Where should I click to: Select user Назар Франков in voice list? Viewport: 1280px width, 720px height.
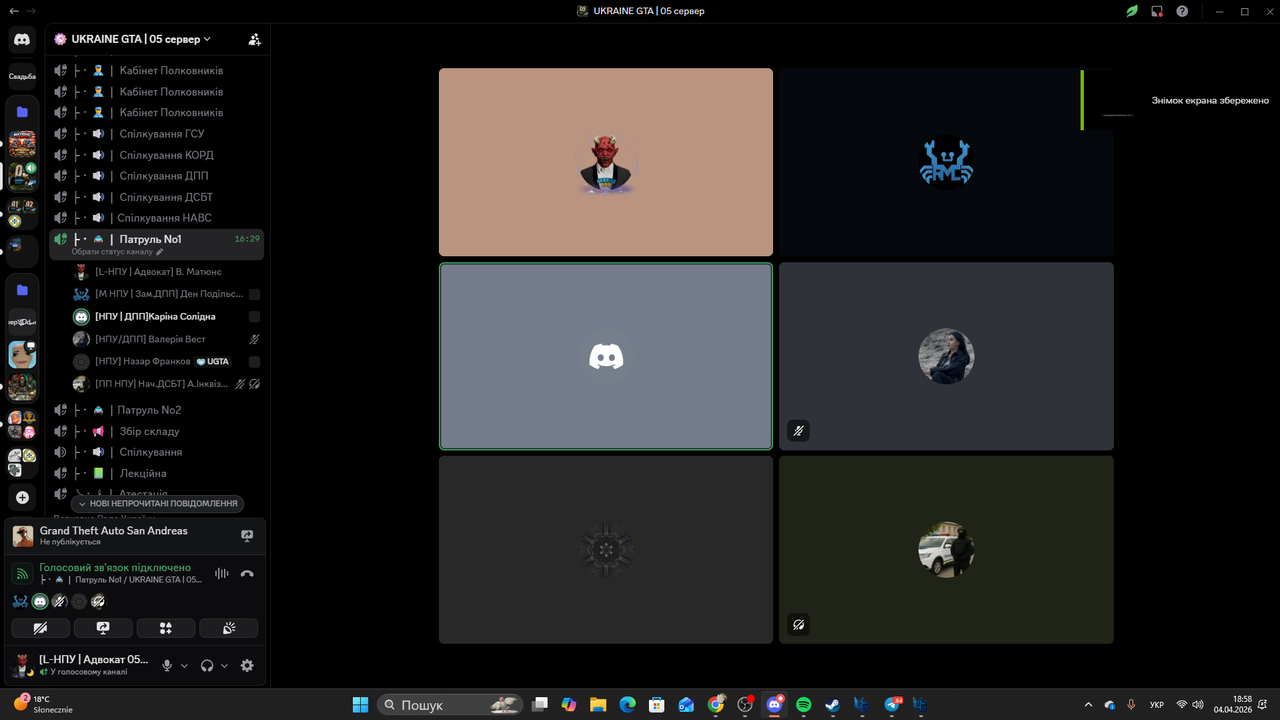click(166, 361)
